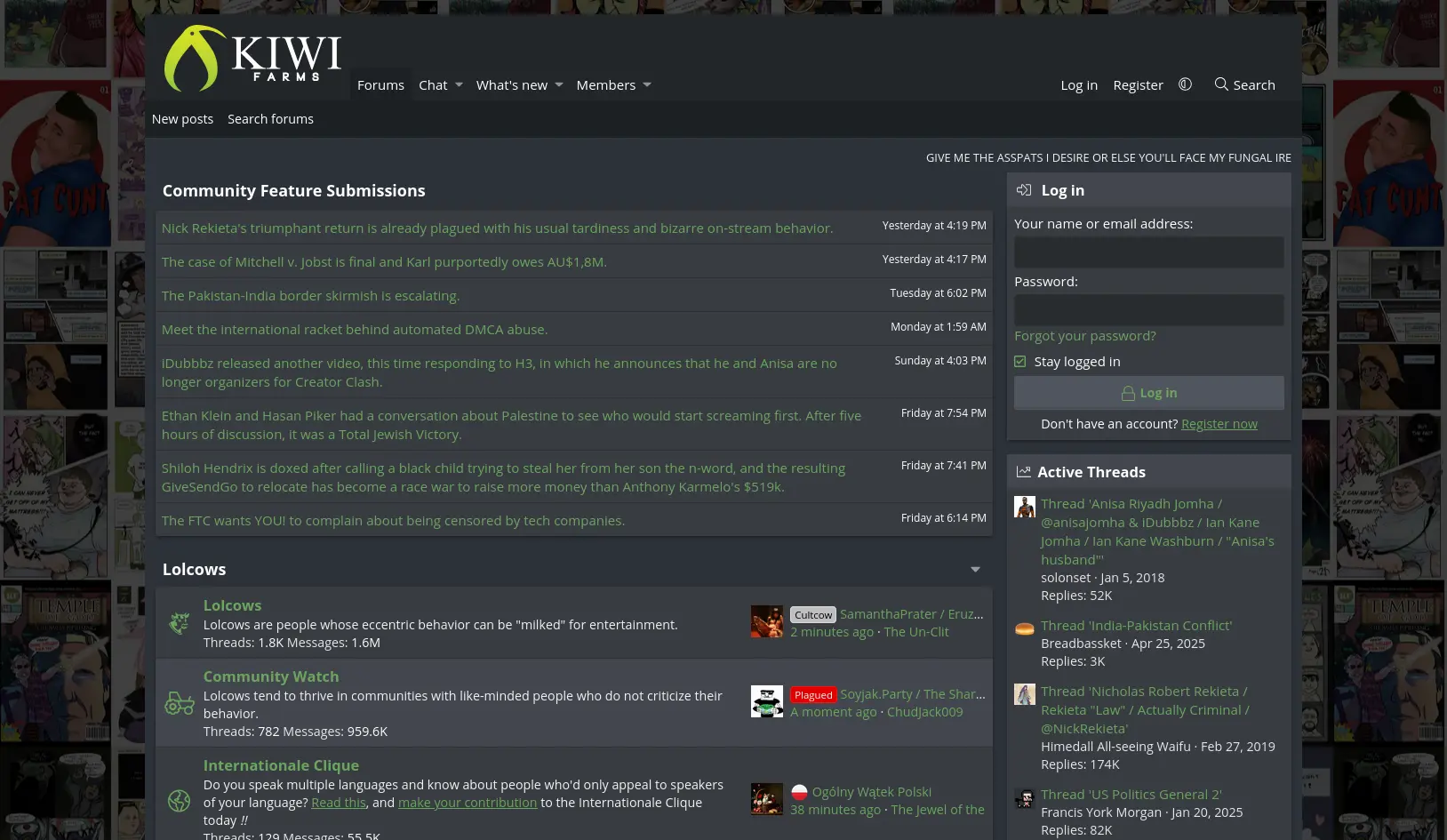Open the Community Feature Submissions heading

coord(293,191)
